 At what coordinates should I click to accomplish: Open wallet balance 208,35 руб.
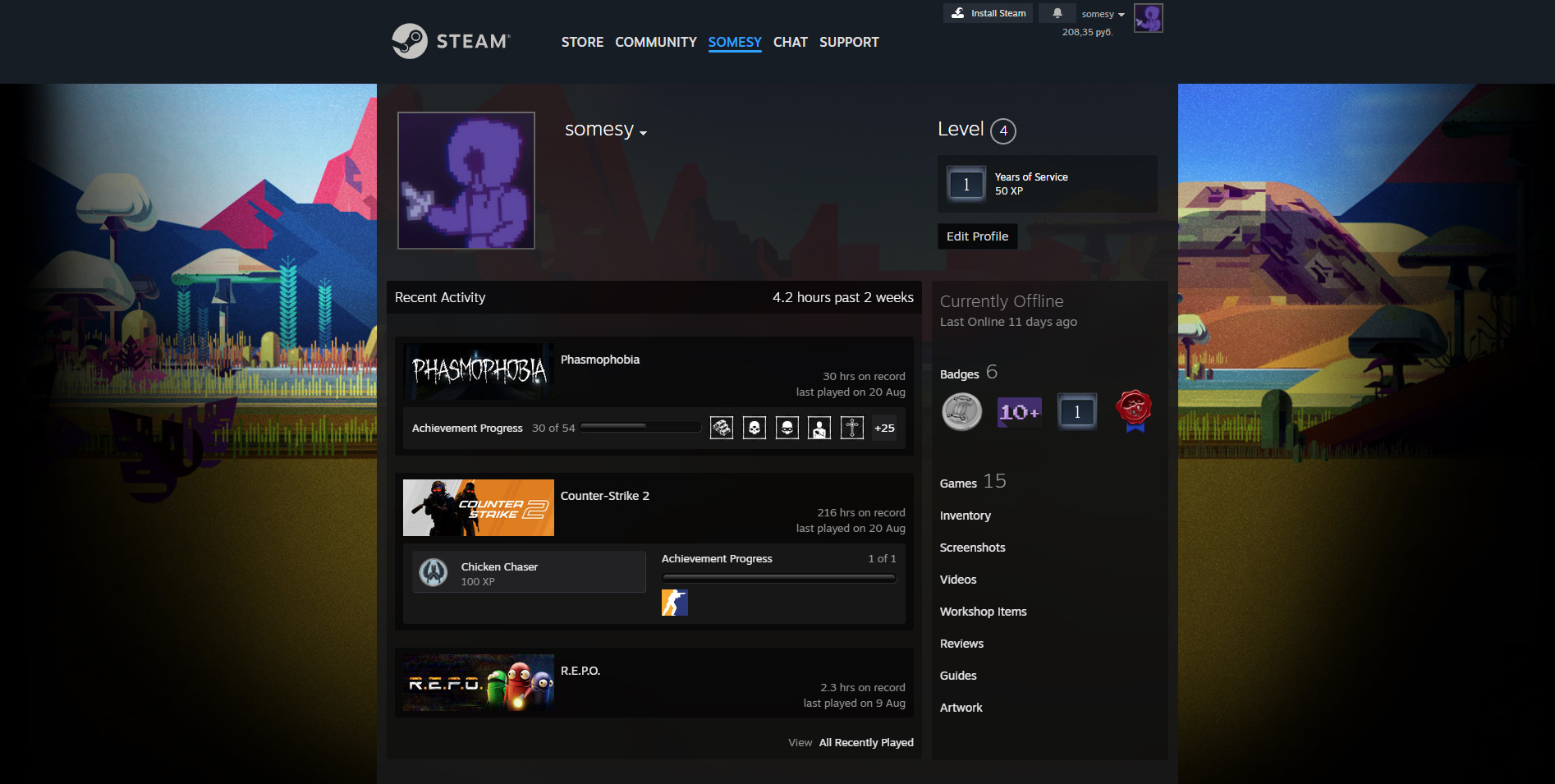pos(1087,32)
